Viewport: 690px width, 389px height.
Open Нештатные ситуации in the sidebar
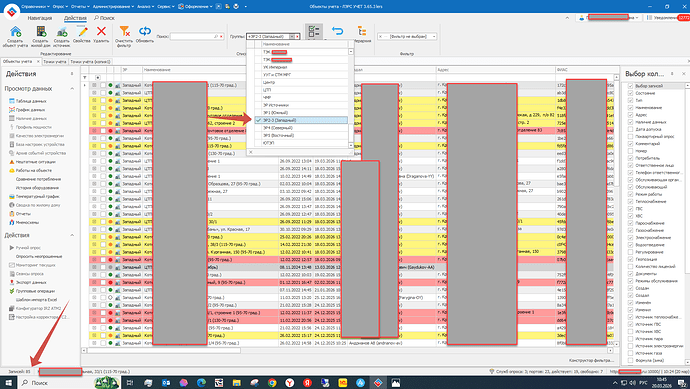click(35, 161)
